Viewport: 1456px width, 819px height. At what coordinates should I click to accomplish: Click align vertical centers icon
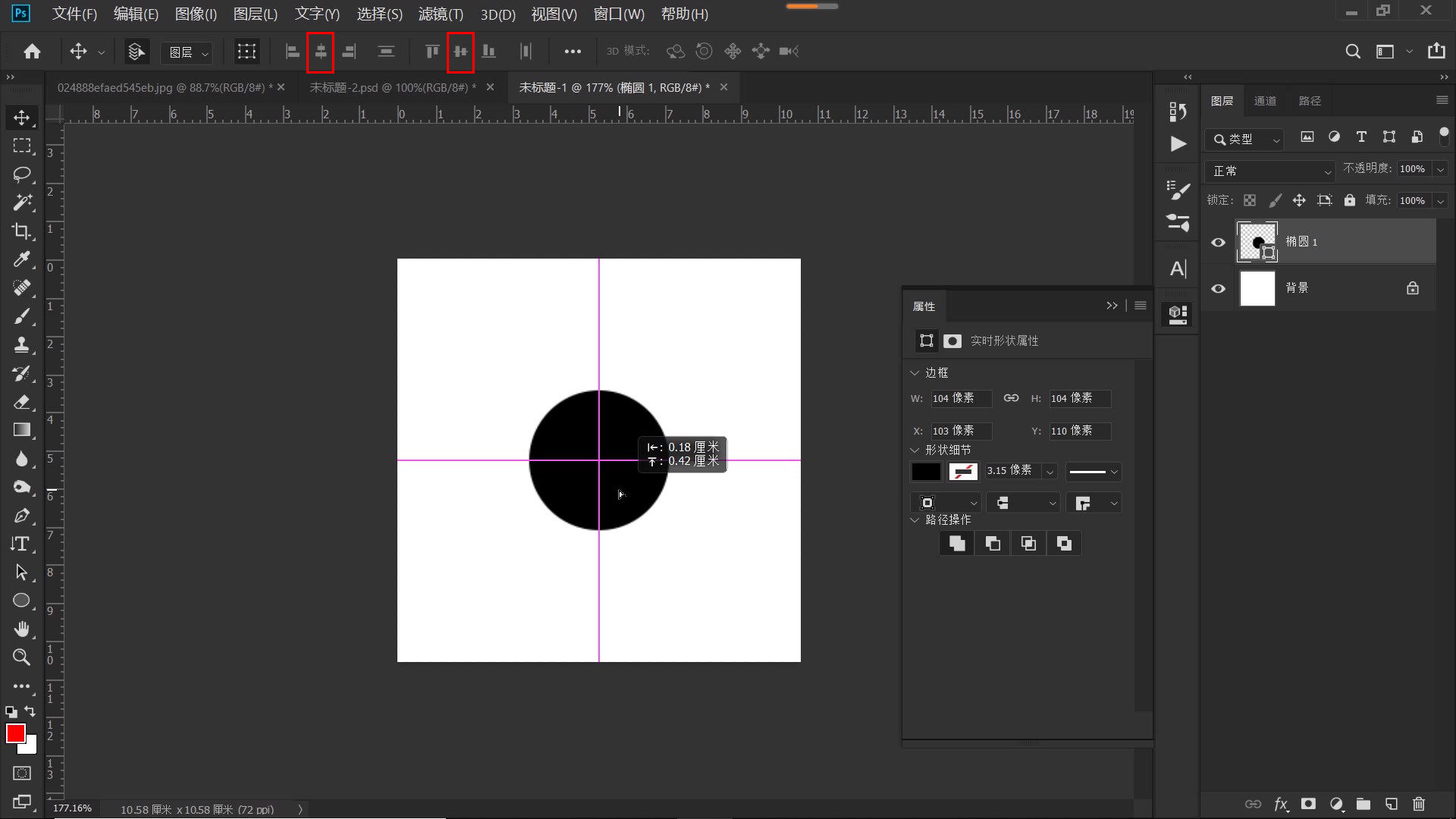click(460, 52)
